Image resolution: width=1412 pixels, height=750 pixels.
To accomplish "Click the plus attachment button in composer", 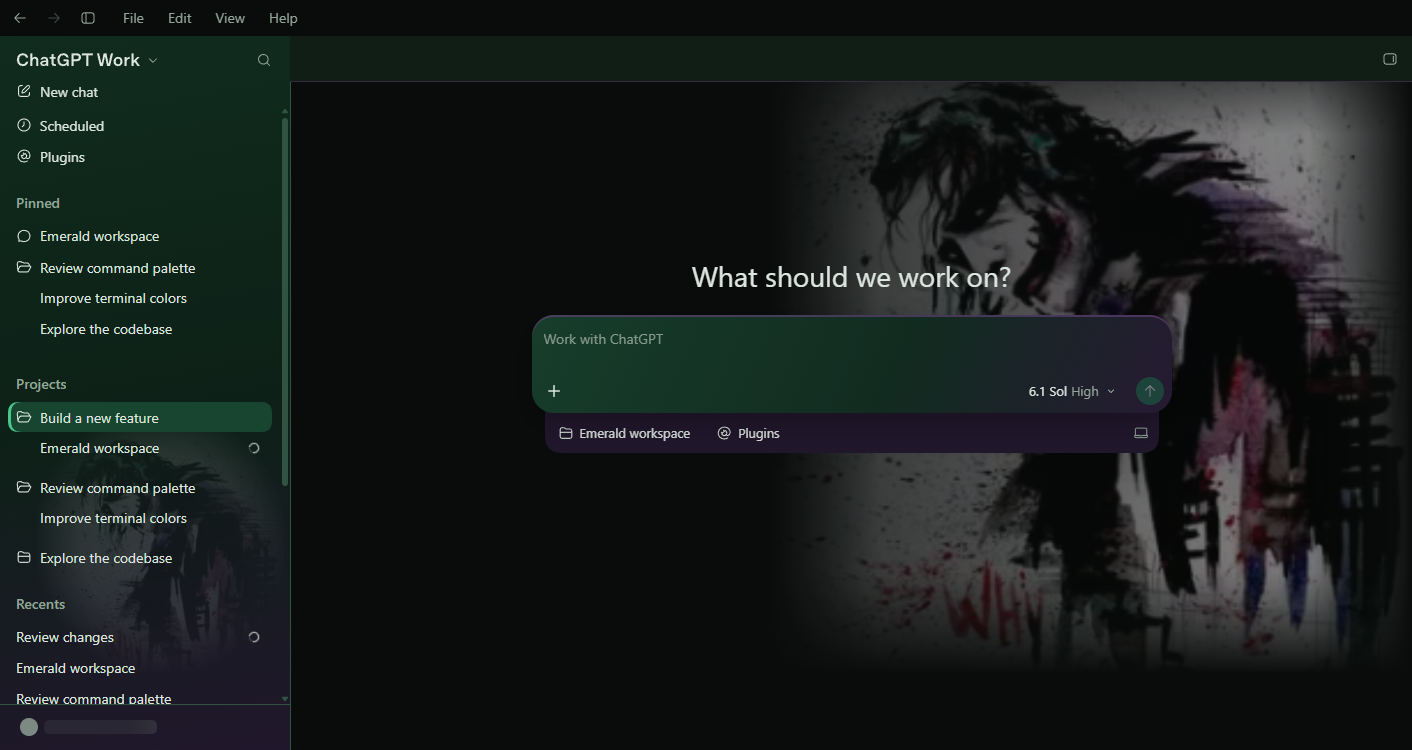I will 554,391.
